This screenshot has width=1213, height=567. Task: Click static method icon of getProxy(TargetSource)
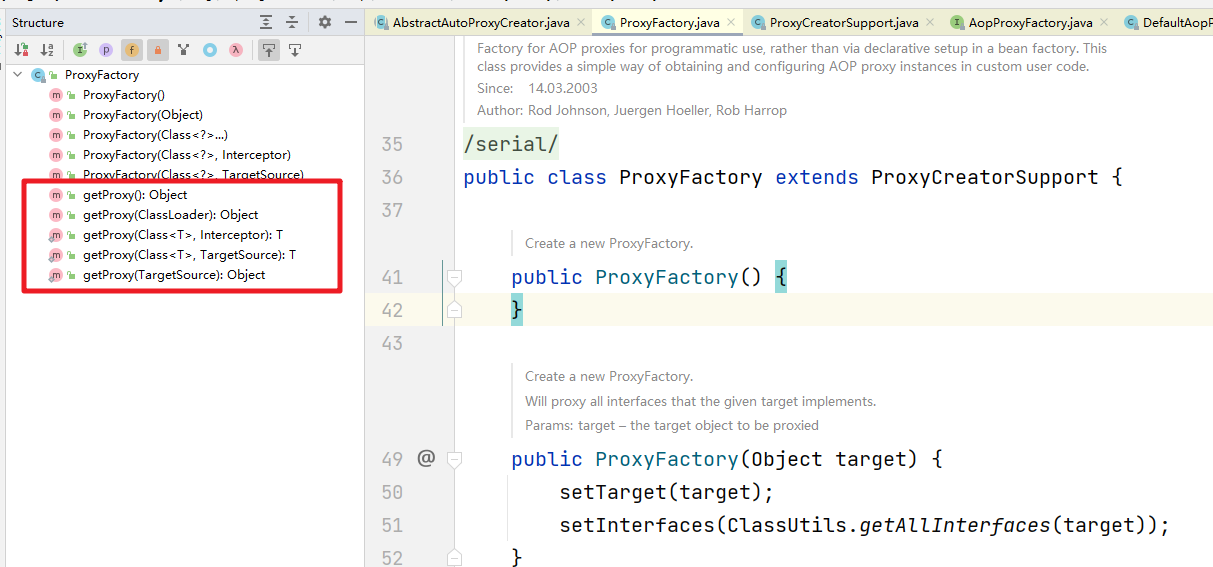coord(56,275)
